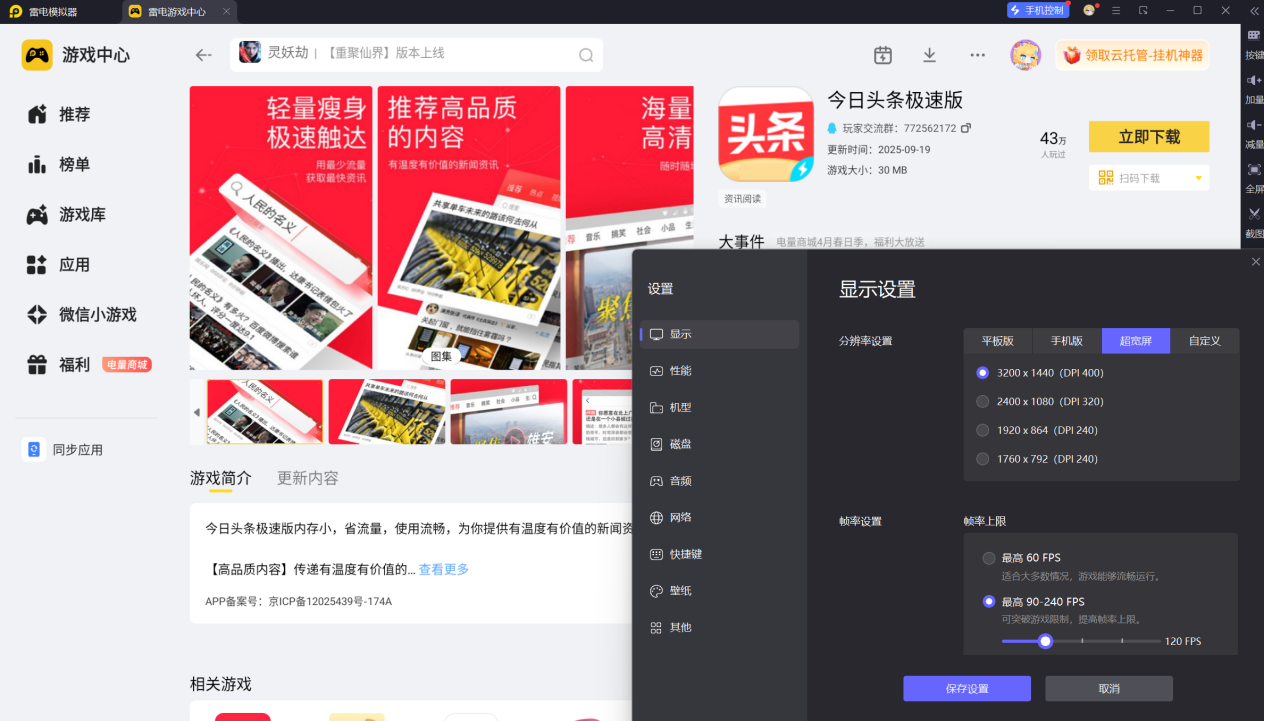Open the download manager arrow icon
This screenshot has width=1264, height=721.
tap(930, 55)
